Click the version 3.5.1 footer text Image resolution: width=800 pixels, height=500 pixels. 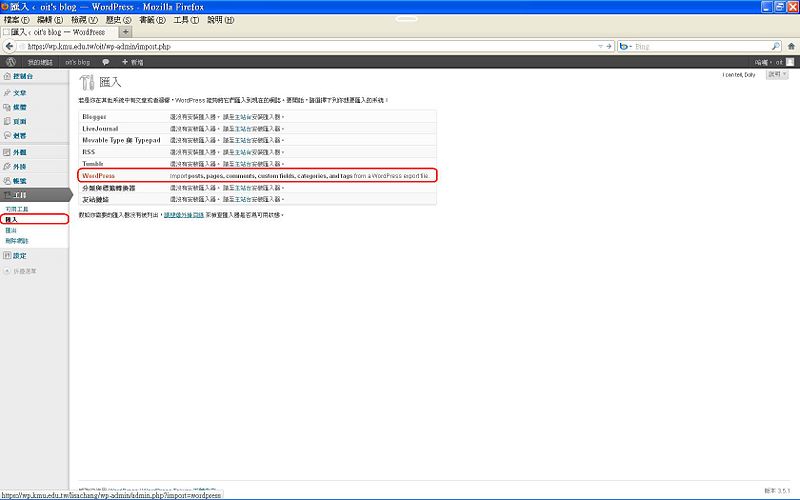(x=777, y=491)
